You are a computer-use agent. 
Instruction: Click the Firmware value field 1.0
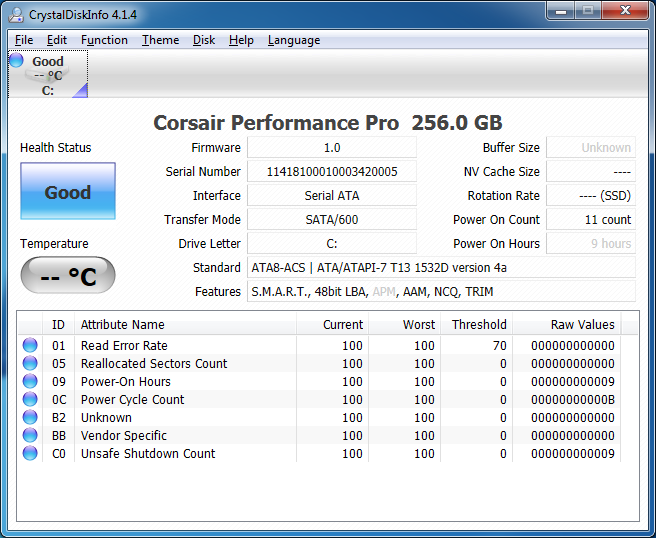tap(332, 148)
